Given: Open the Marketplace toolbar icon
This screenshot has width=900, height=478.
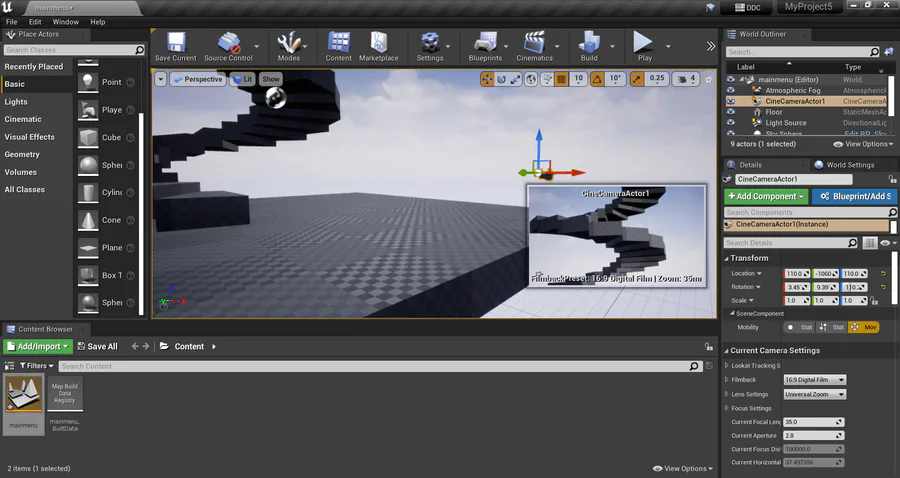Looking at the screenshot, I should [379, 46].
